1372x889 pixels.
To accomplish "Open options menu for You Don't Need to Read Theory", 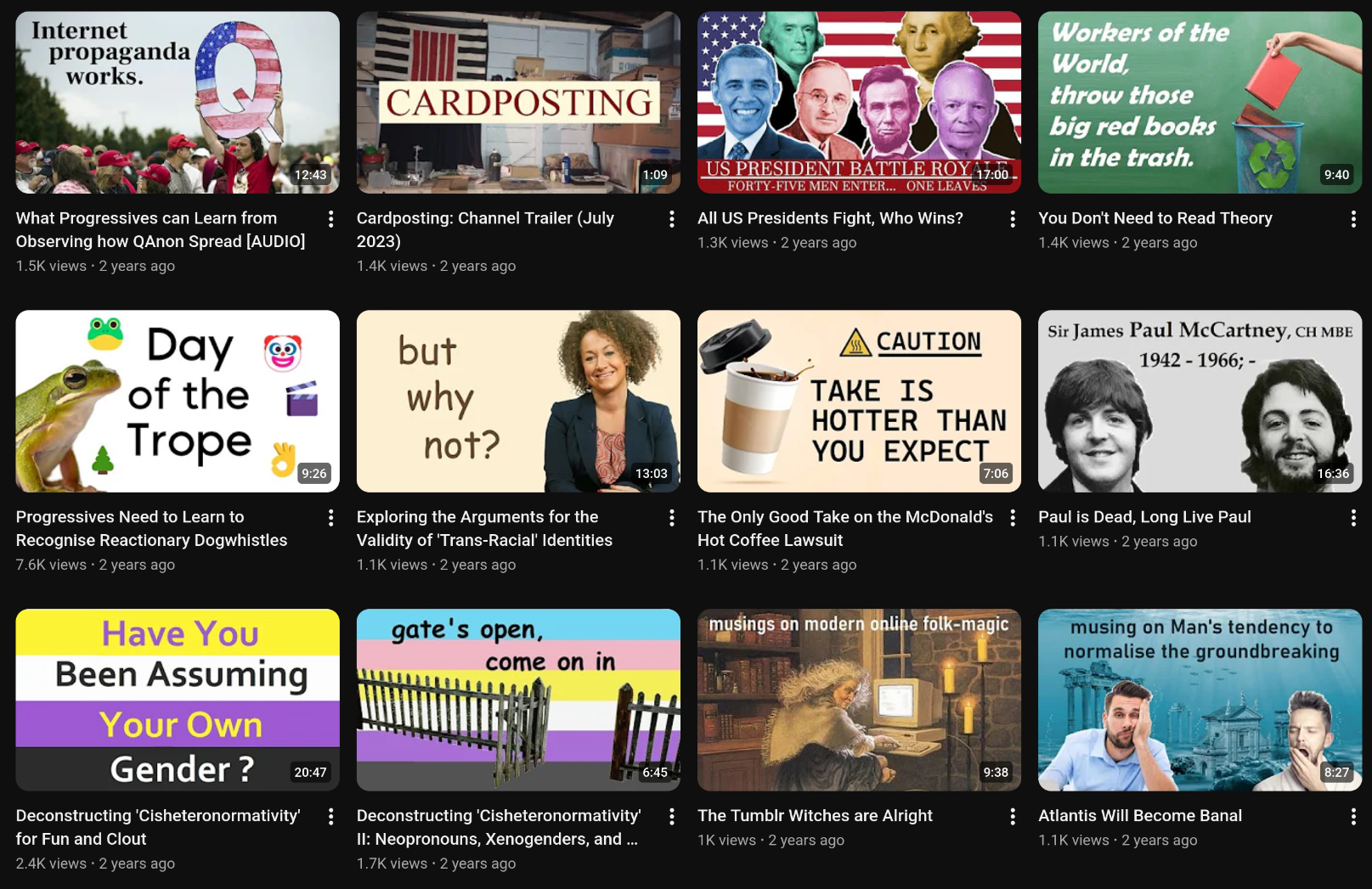I will coord(1352,219).
